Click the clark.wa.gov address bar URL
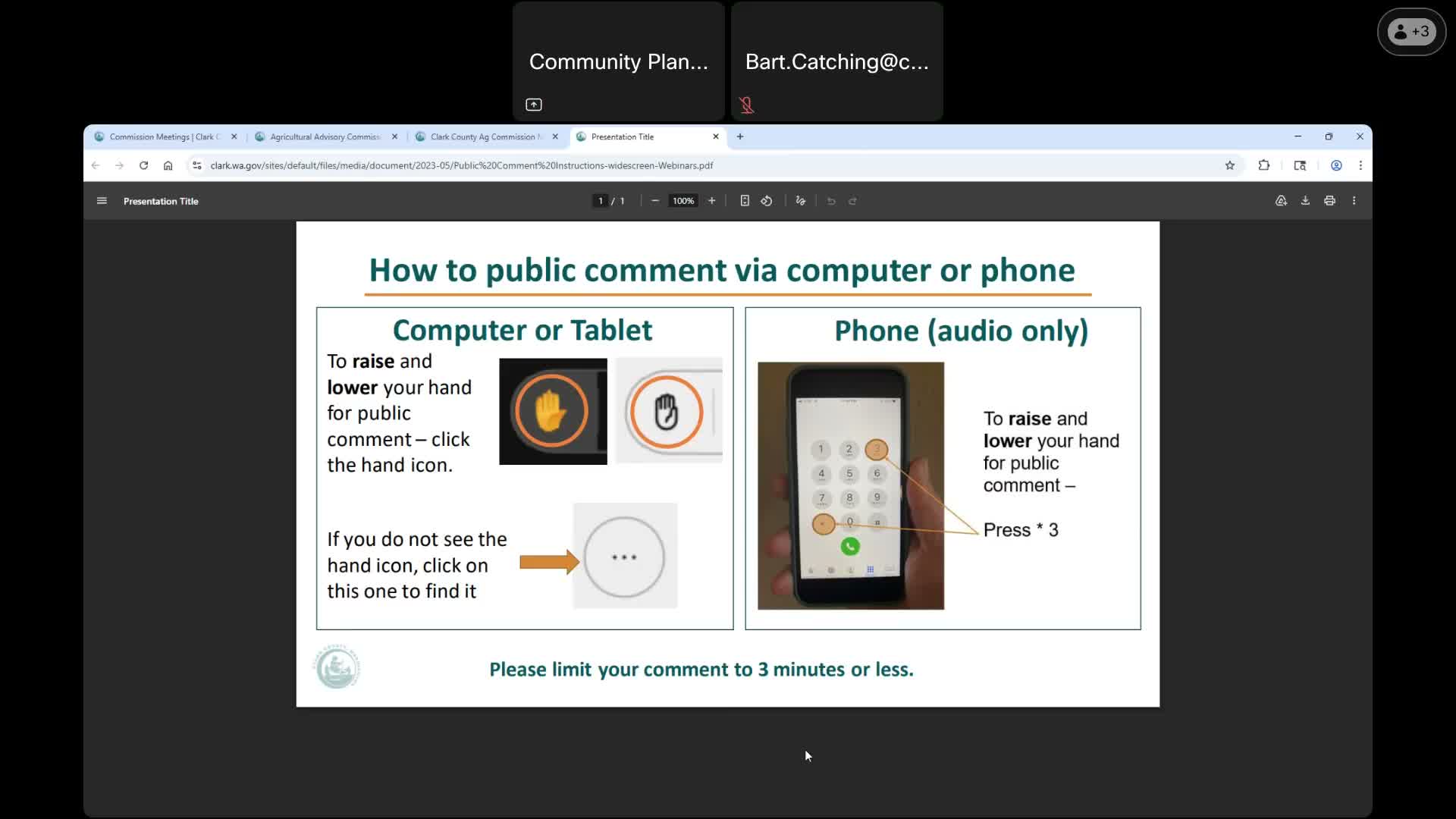1456x819 pixels. 461,165
